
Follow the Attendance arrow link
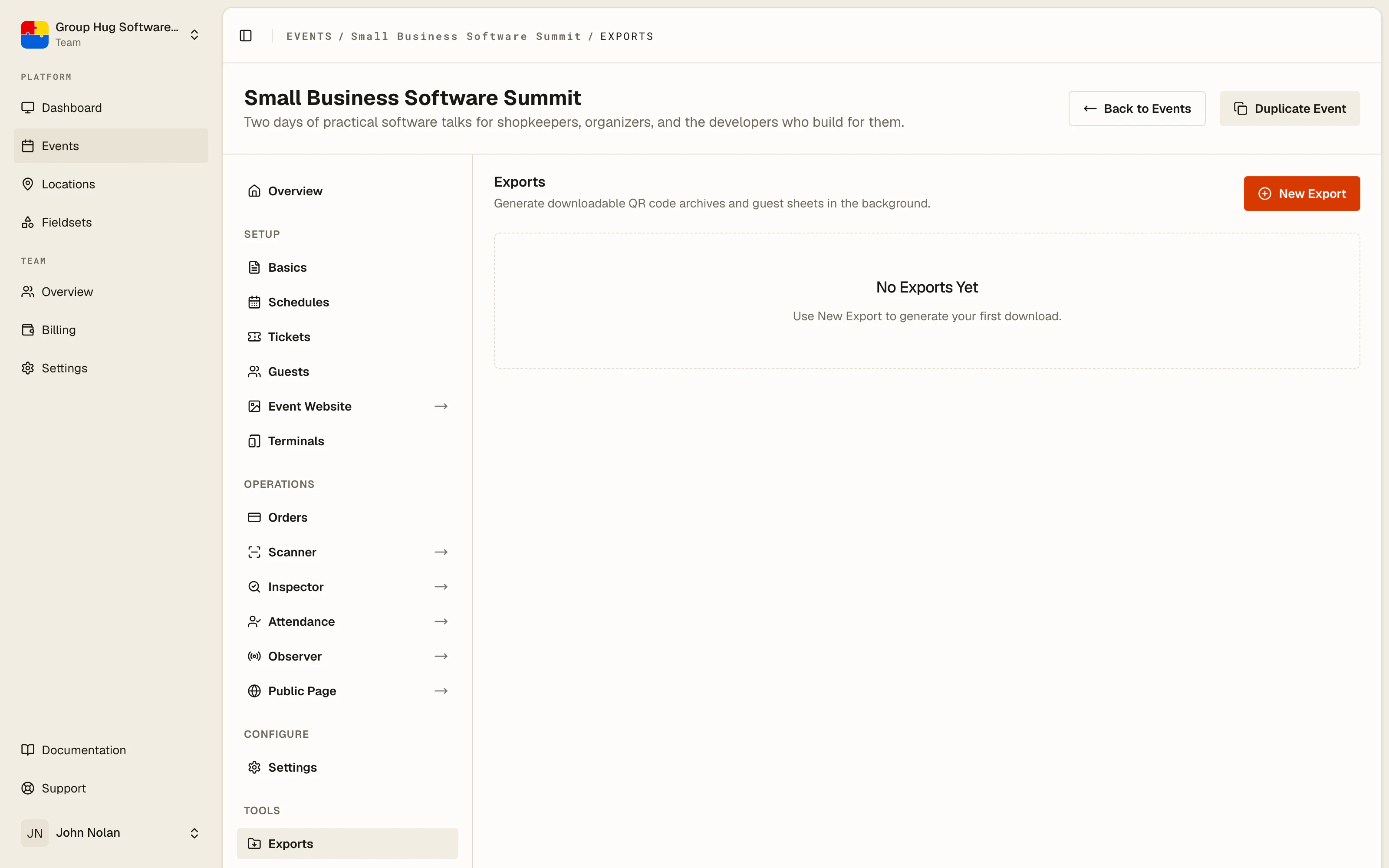[x=441, y=622]
